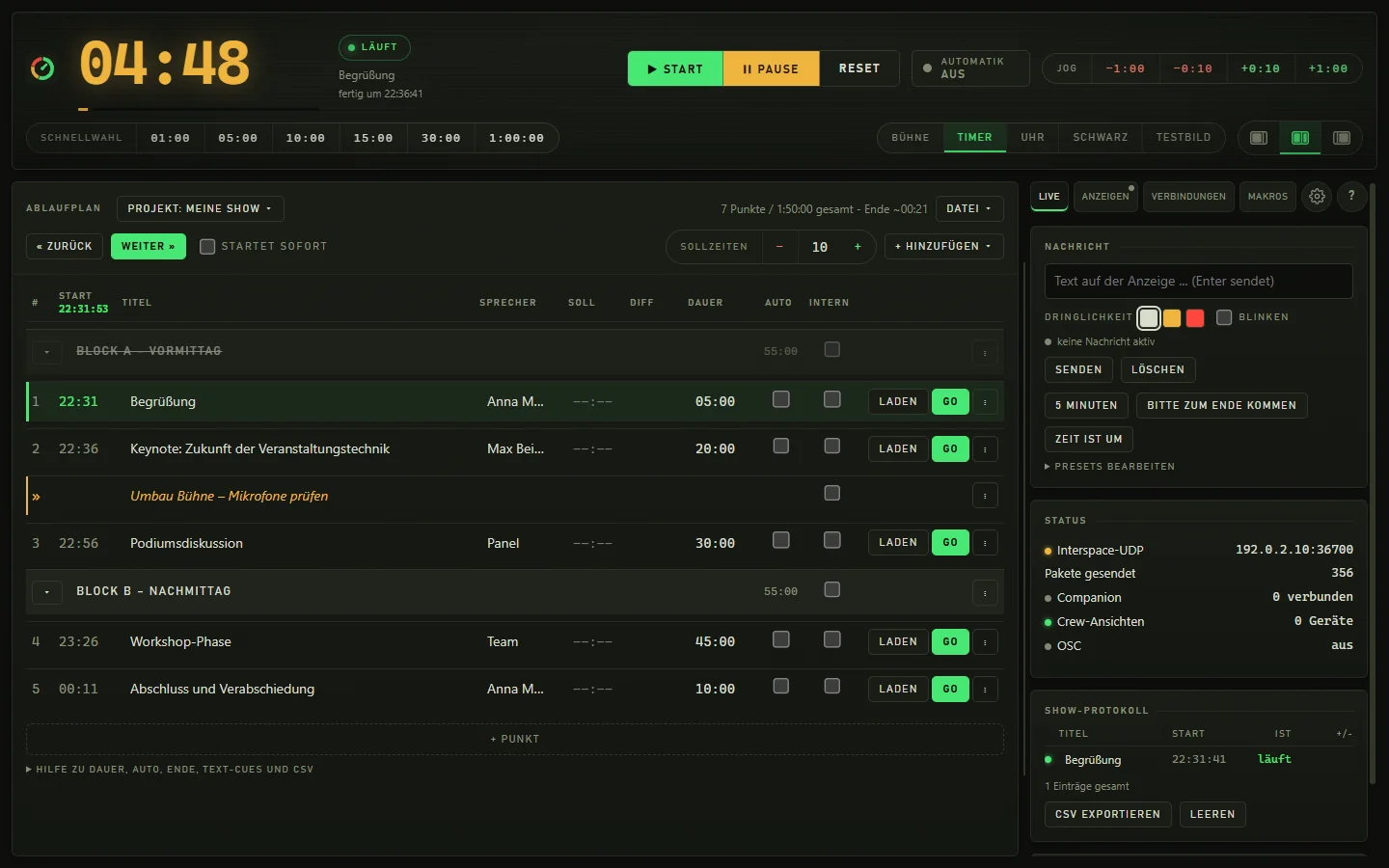Collapse Block B – Nachmittag group
Screen dimensions: 1389x868
coord(47,592)
